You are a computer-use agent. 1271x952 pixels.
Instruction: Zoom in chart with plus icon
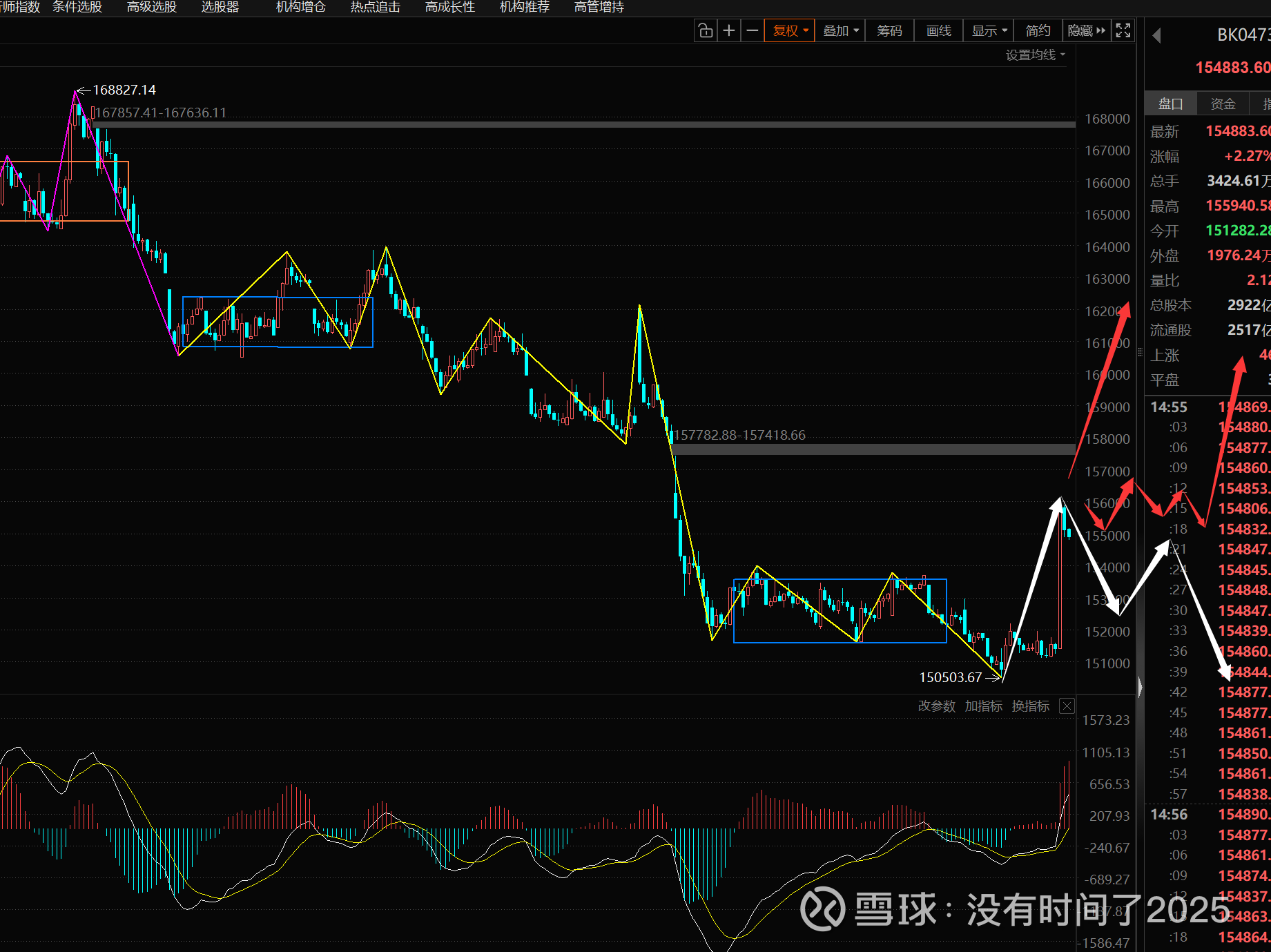(x=728, y=30)
